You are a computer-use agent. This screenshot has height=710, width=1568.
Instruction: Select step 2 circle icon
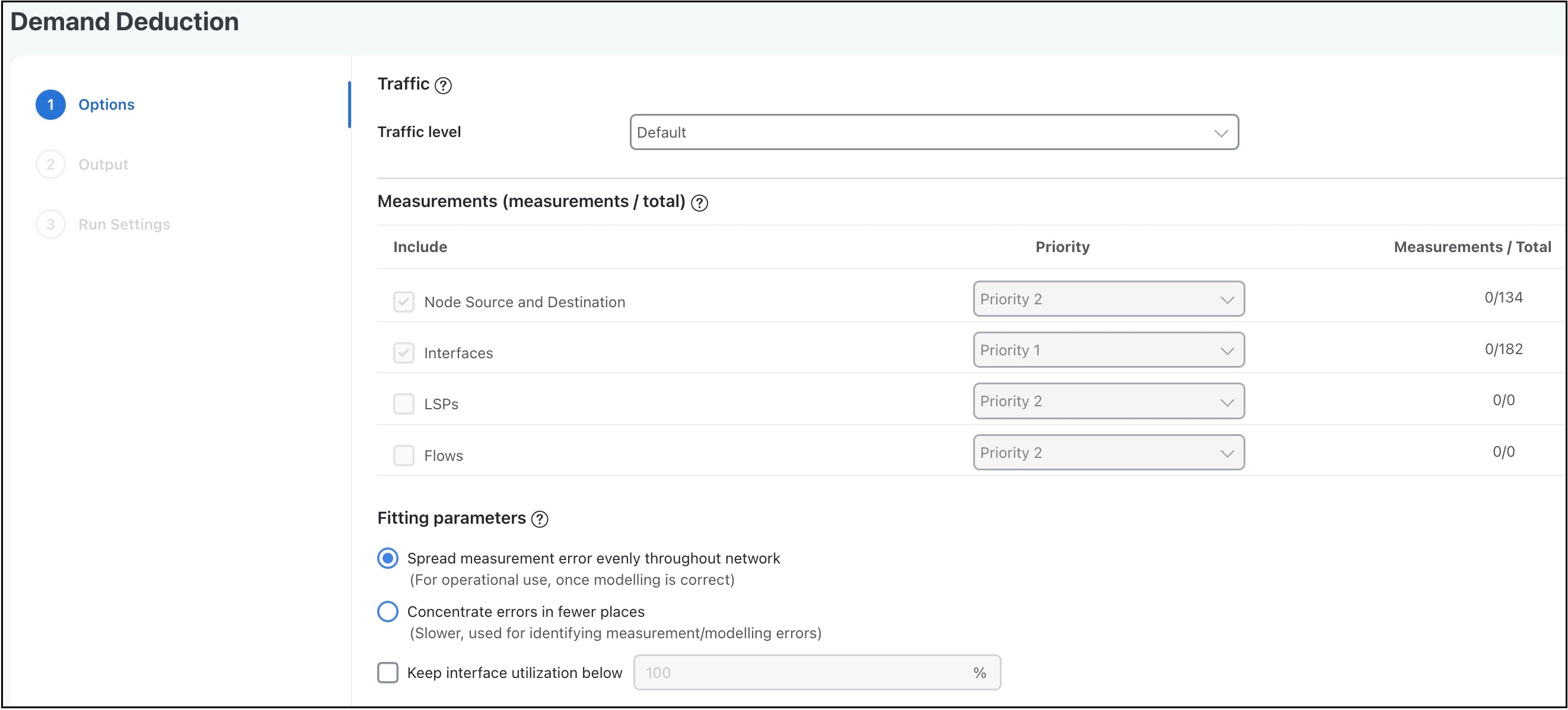[50, 164]
